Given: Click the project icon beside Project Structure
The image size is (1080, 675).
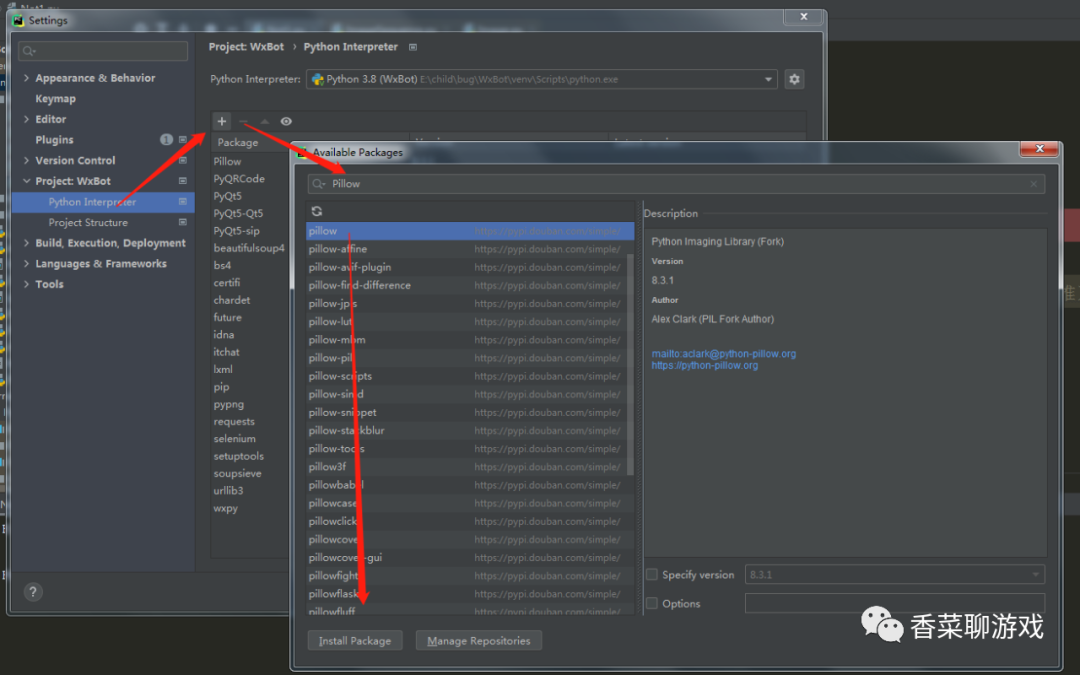Looking at the screenshot, I should pyautogui.click(x=183, y=222).
